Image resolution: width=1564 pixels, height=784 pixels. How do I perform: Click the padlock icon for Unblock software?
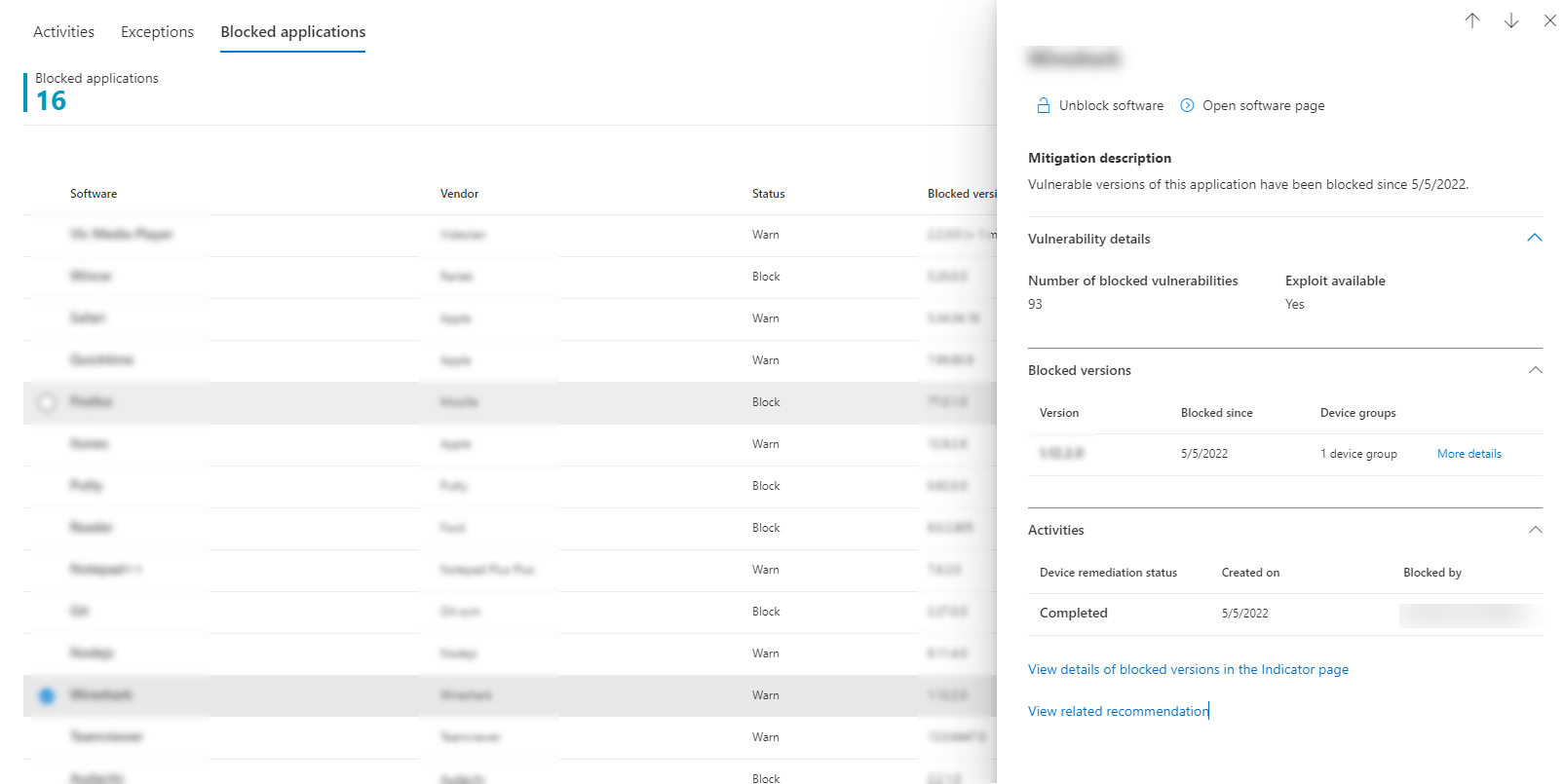pyautogui.click(x=1044, y=105)
